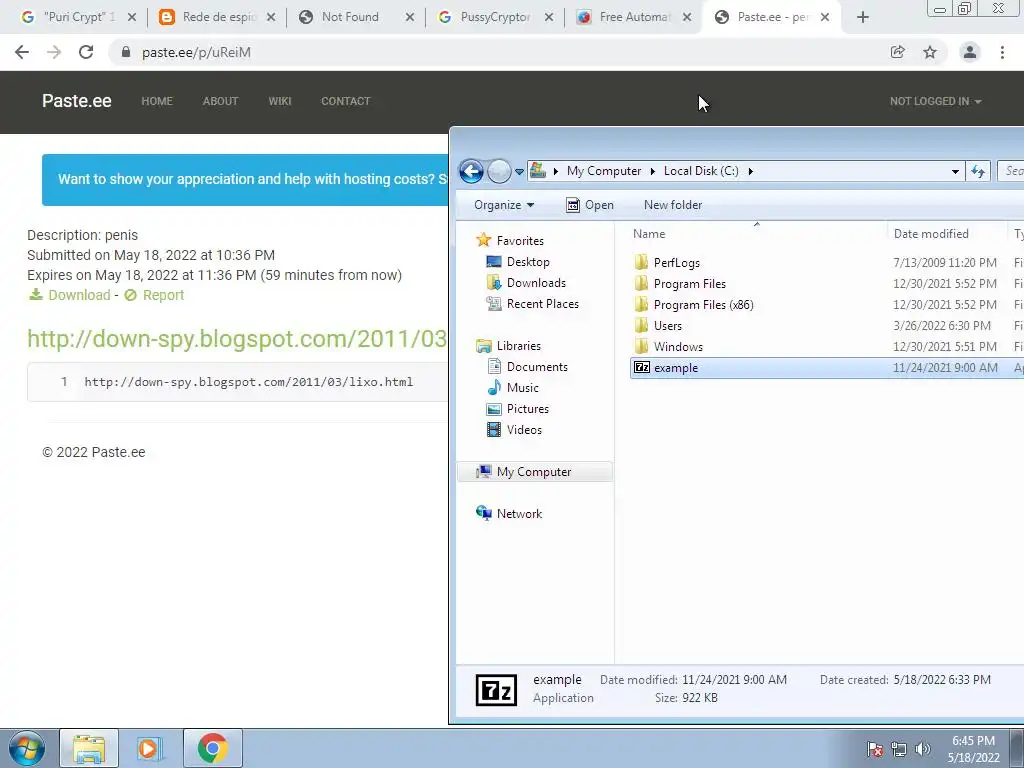Report this paste
Screen dimensions: 1024x768
[x=154, y=295]
